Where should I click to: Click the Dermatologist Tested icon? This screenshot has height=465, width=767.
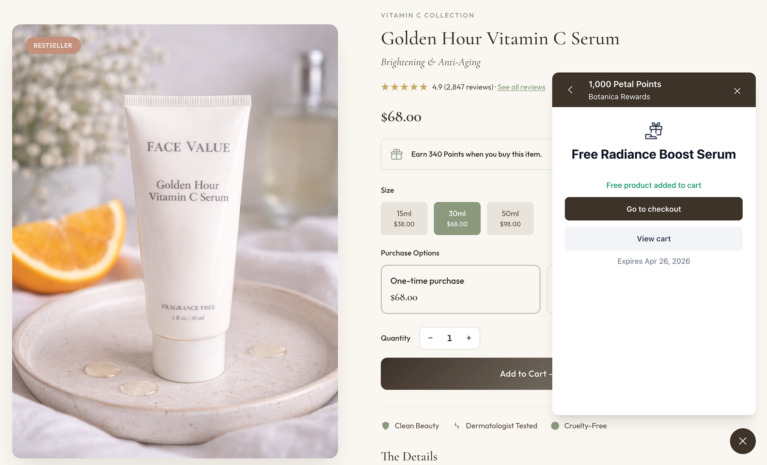click(456, 426)
